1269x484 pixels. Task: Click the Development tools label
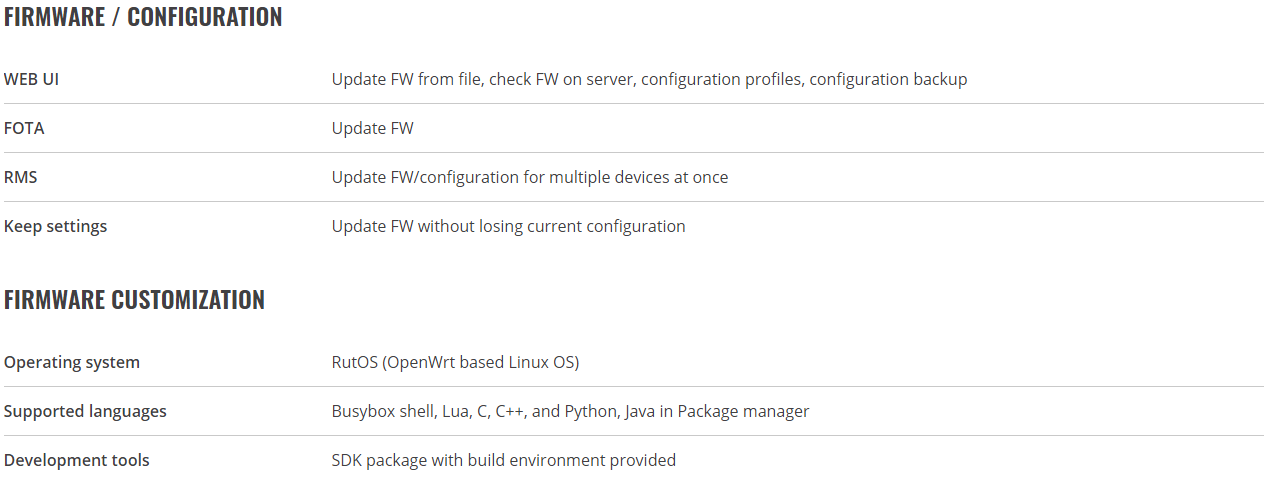coord(77,460)
